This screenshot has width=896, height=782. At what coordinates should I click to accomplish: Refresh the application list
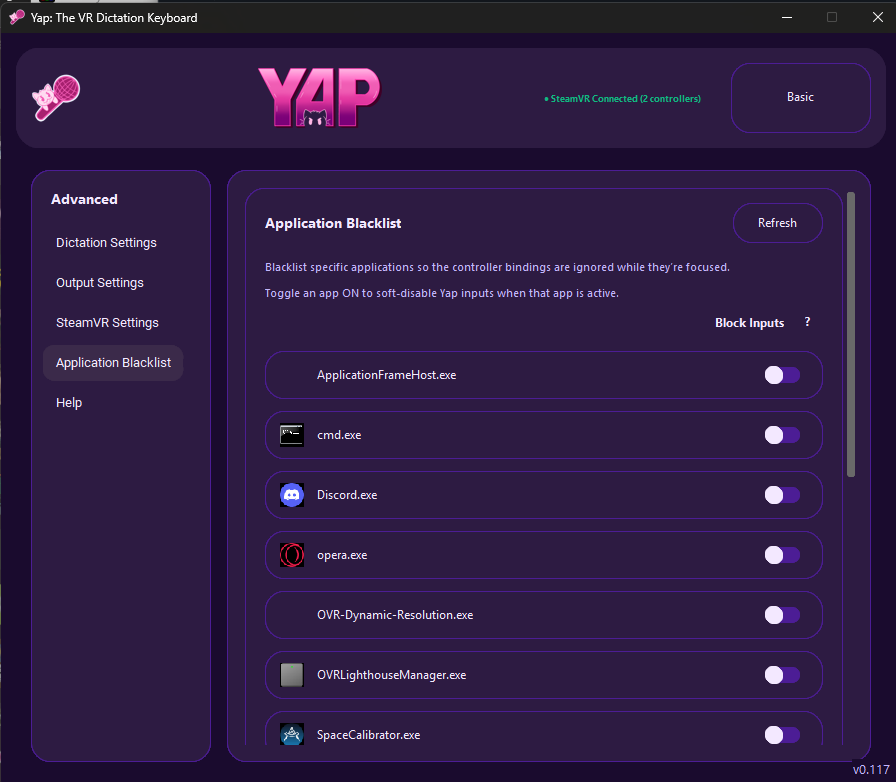click(777, 223)
